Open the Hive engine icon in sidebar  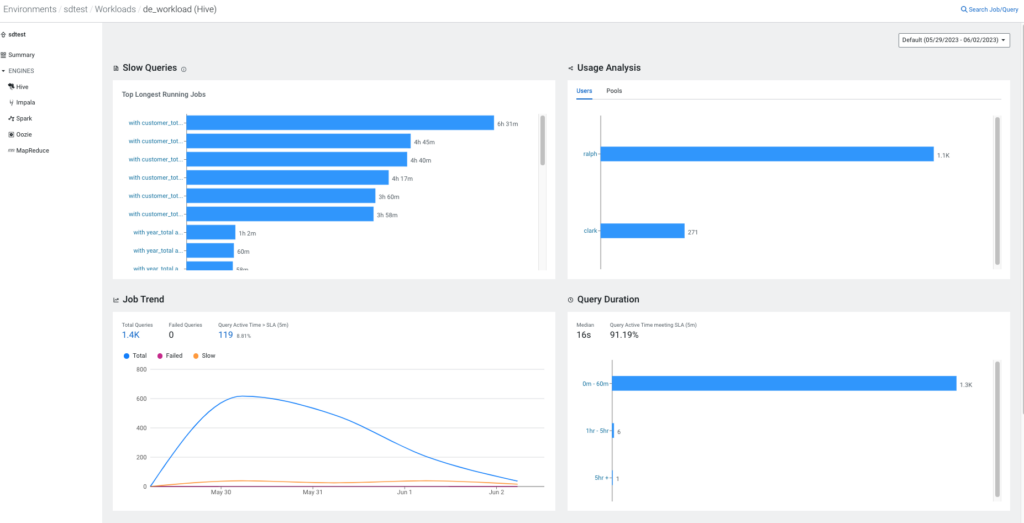coord(11,87)
